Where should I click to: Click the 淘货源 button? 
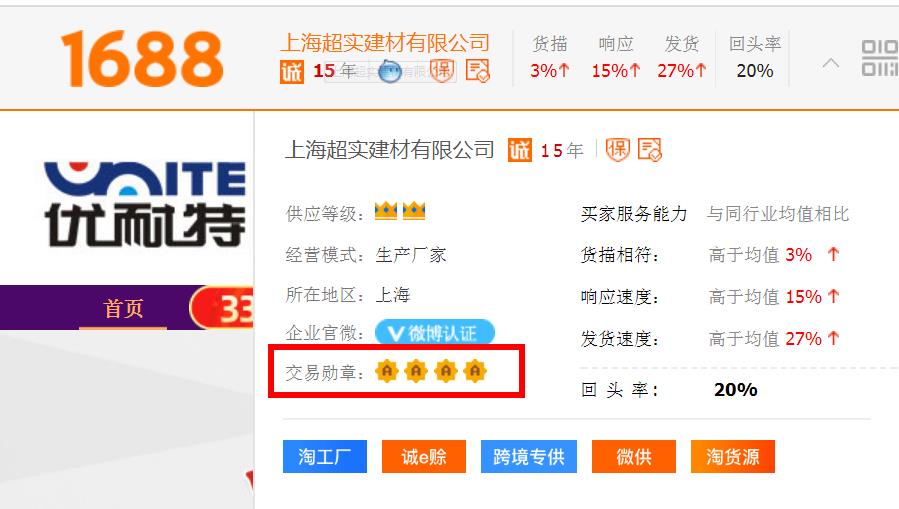click(x=733, y=456)
